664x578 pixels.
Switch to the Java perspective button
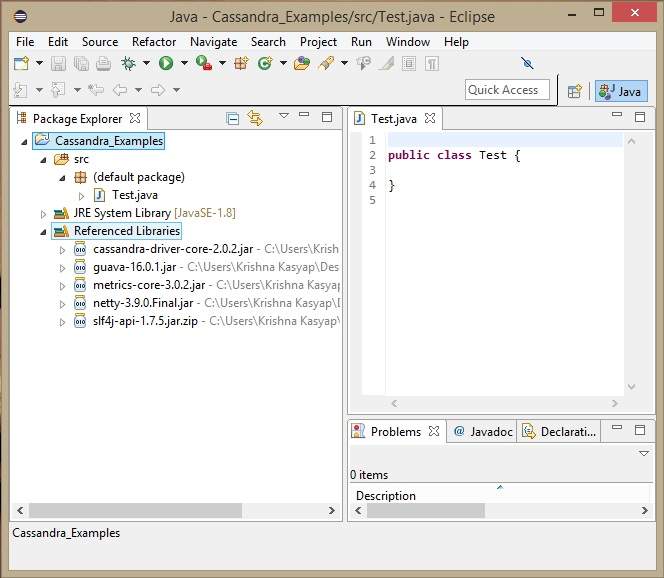click(621, 91)
